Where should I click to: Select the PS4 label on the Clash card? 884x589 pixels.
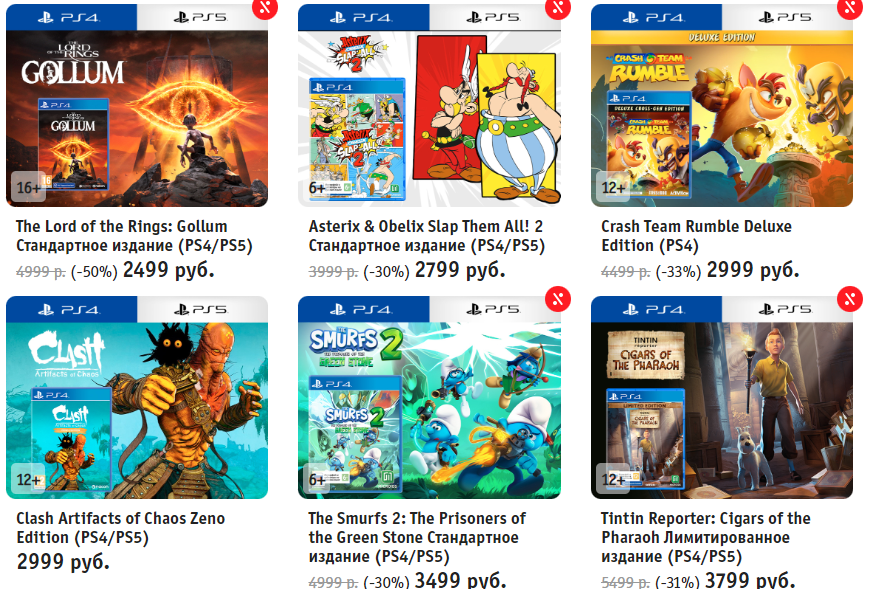[x=71, y=309]
